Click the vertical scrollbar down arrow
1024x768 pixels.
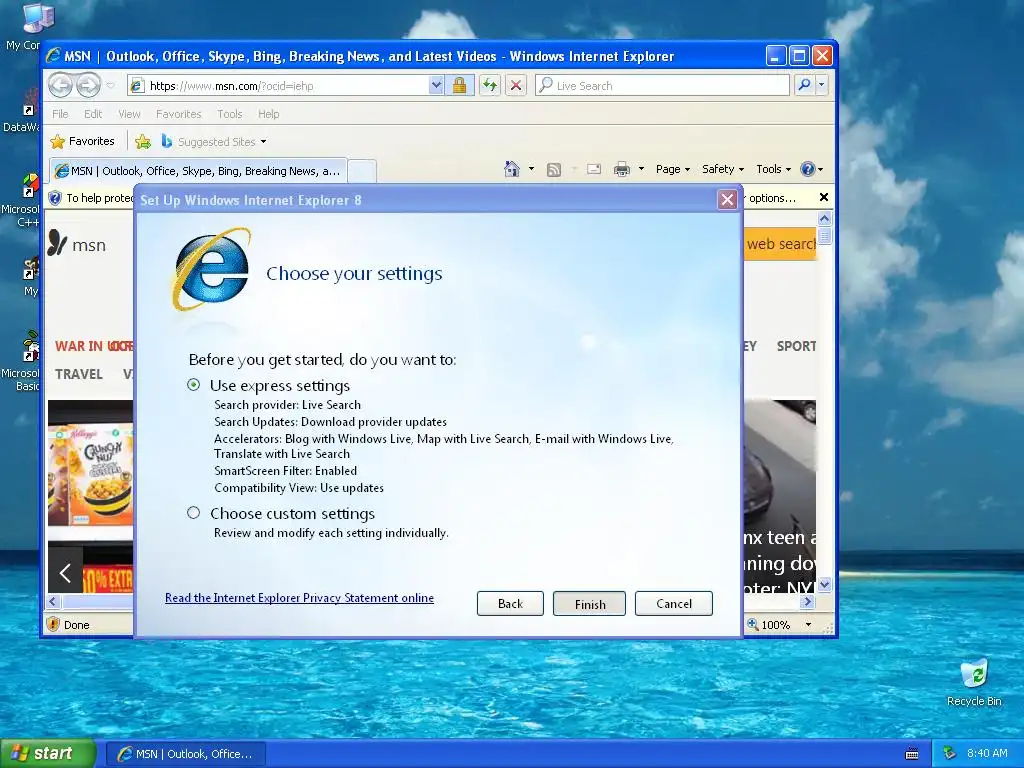(824, 584)
